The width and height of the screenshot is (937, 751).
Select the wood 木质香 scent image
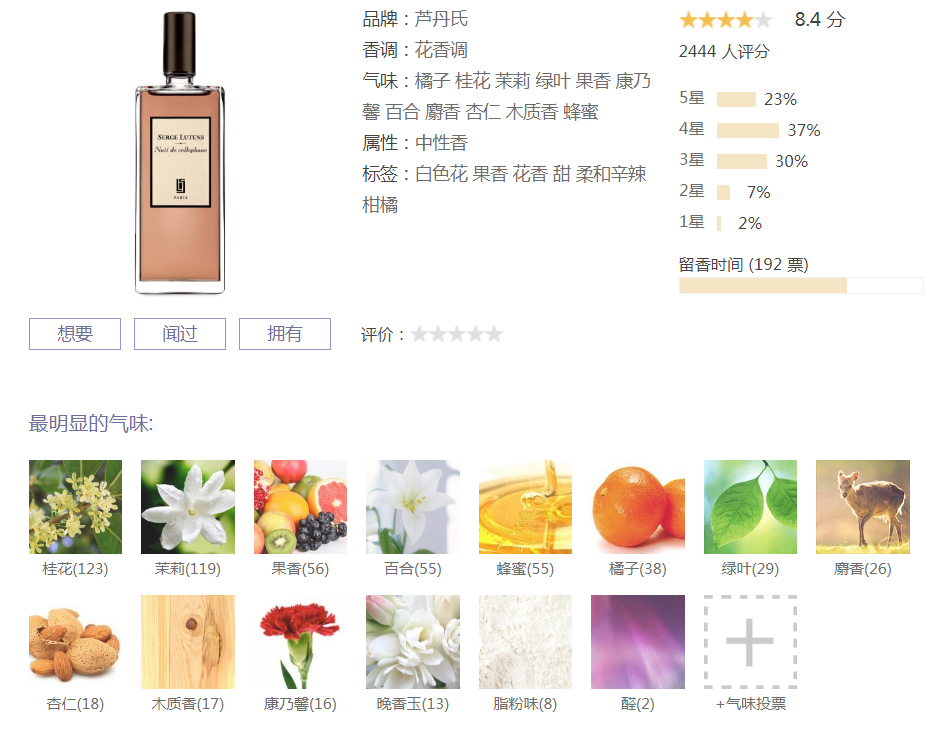click(x=188, y=642)
